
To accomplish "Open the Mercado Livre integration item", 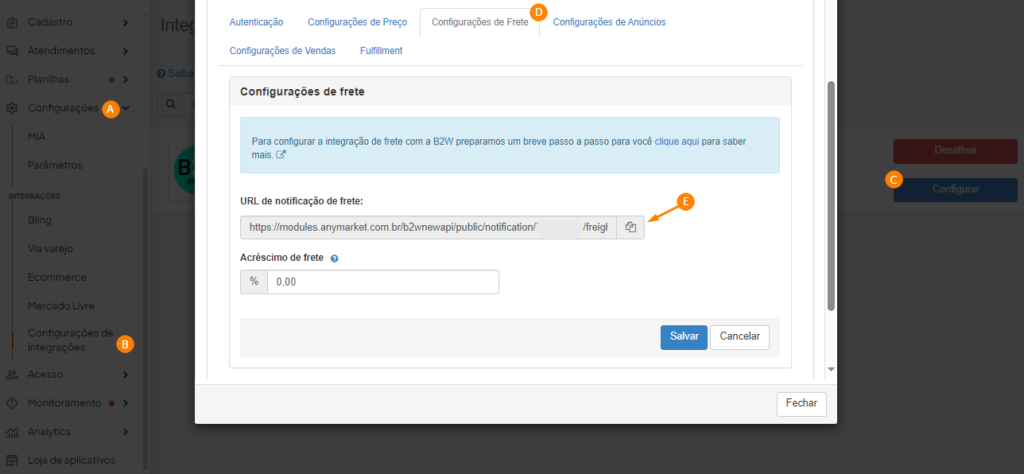I will pos(61,306).
